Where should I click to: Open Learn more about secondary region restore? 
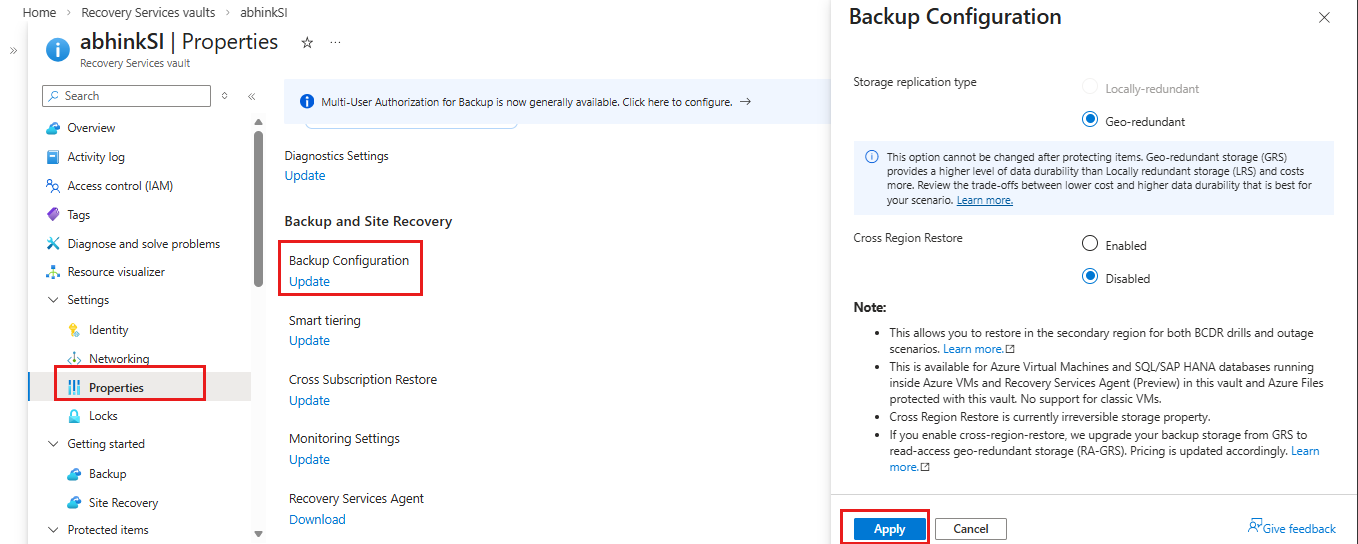point(979,349)
